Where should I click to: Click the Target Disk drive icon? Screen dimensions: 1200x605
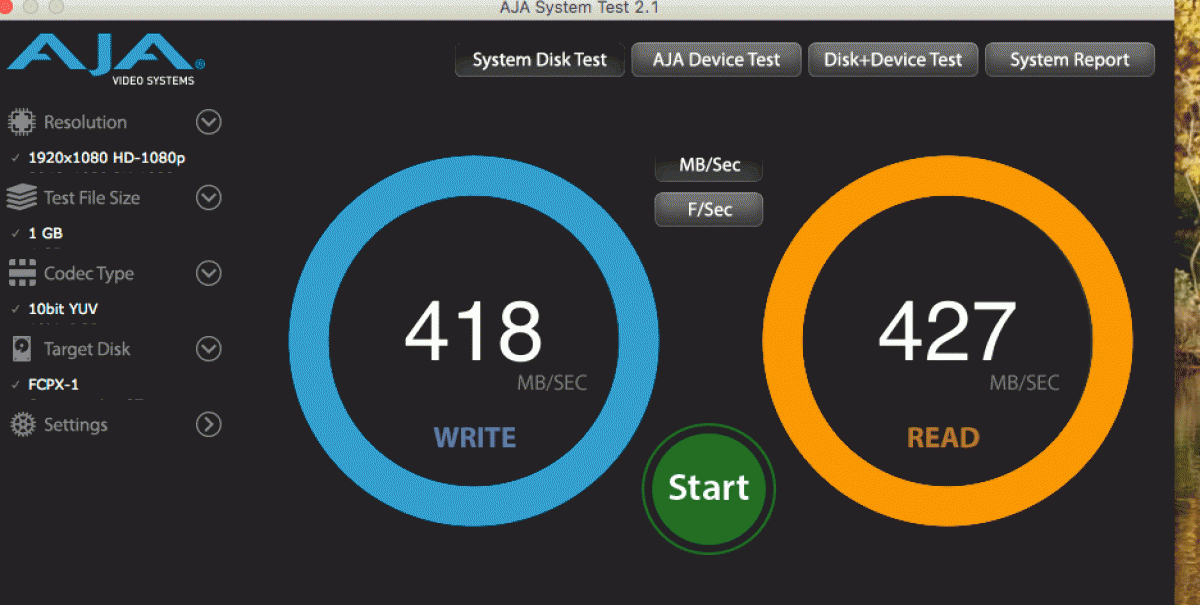(22, 349)
